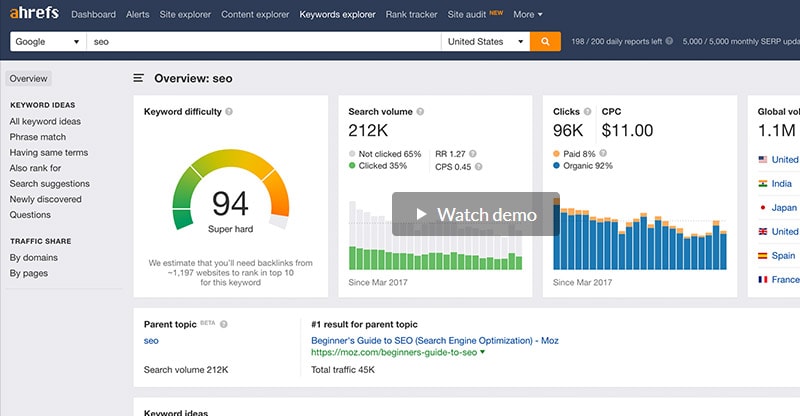The image size is (800, 416).
Task: Toggle the hamburger menu beside Overview: seo
Action: [x=138, y=78]
